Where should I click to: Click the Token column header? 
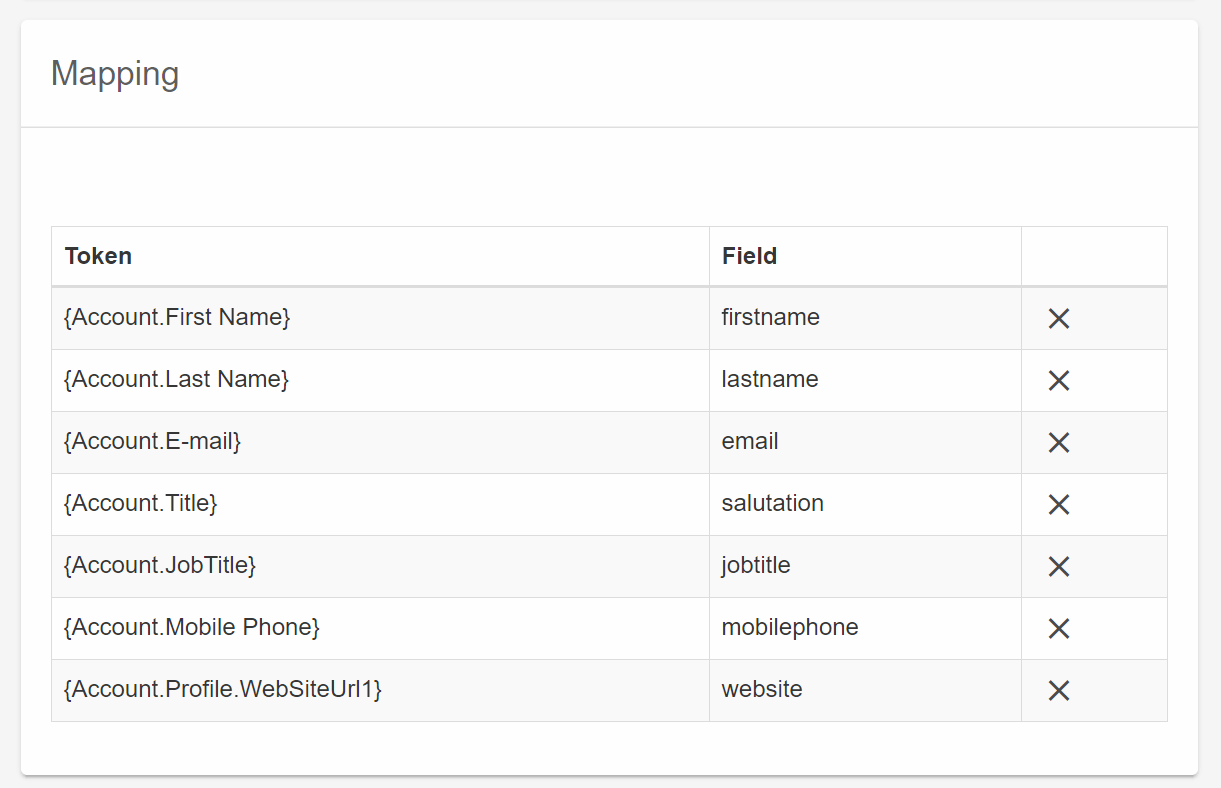[98, 256]
